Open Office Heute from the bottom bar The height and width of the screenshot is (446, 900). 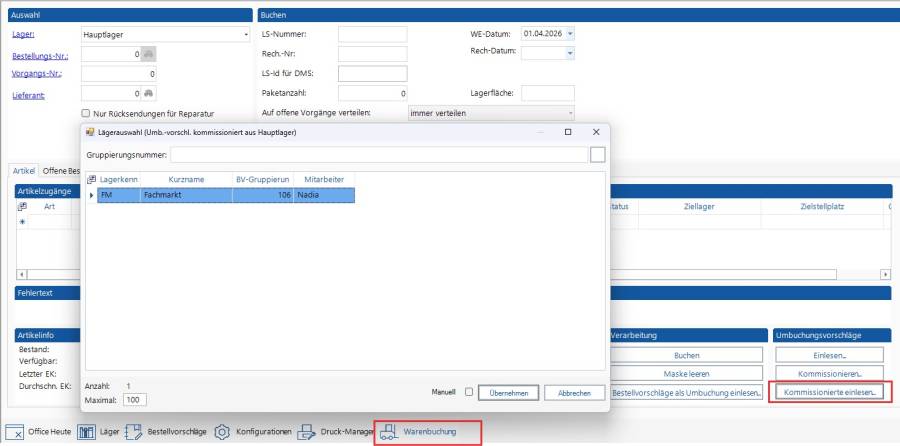click(x=39, y=432)
